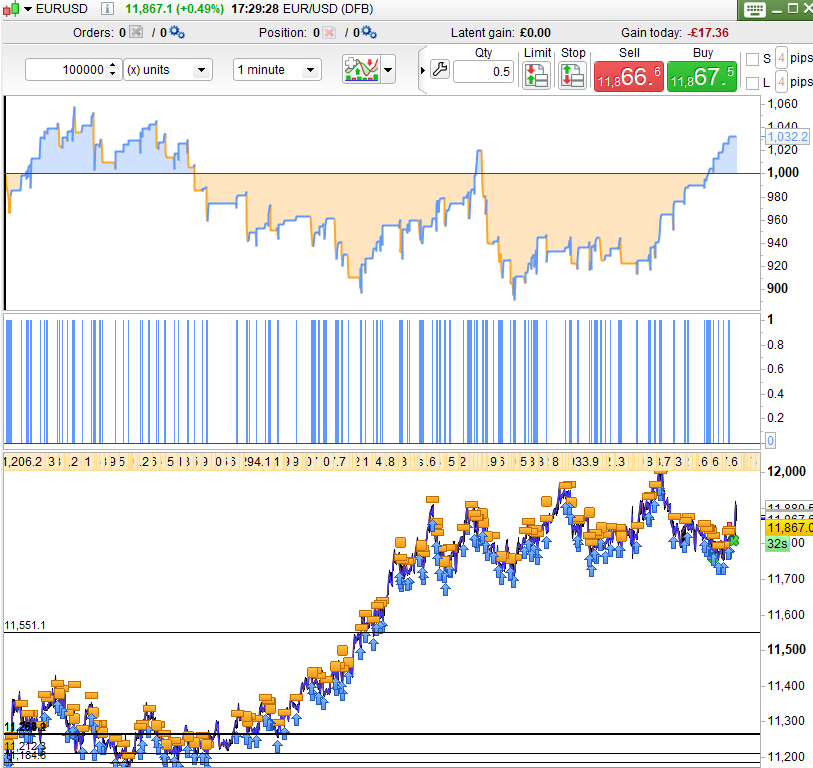Open trading settings with the wrench icon
Image resolution: width=813 pixels, height=768 pixels.
click(440, 69)
